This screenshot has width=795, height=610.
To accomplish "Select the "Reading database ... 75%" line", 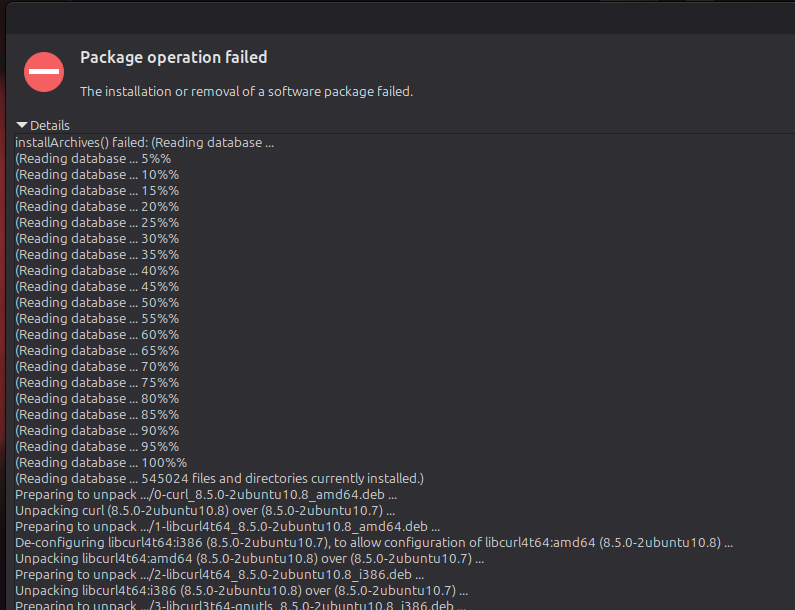I will pyautogui.click(x=97, y=382).
